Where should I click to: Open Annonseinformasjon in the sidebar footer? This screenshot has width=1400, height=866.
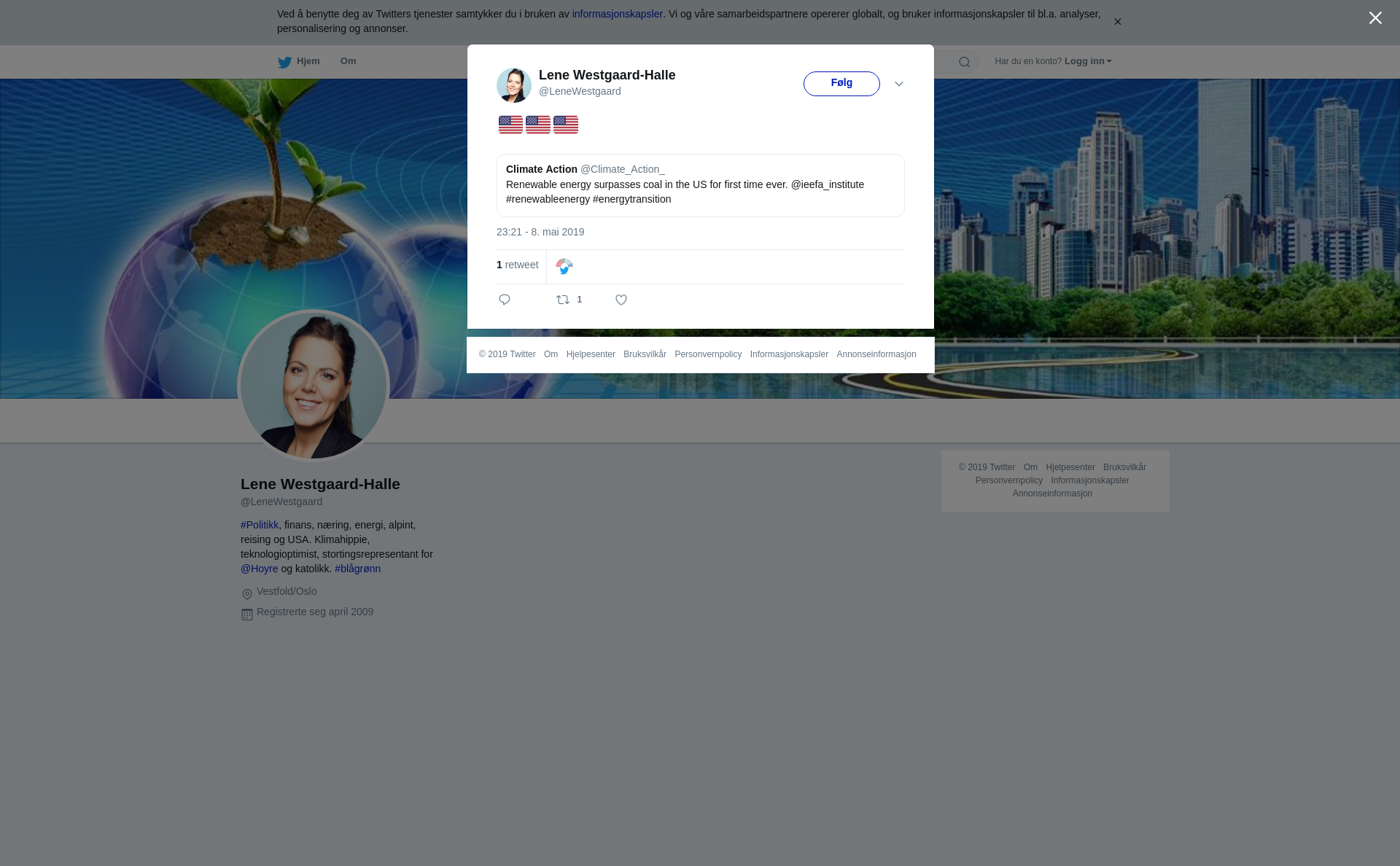coord(1052,494)
